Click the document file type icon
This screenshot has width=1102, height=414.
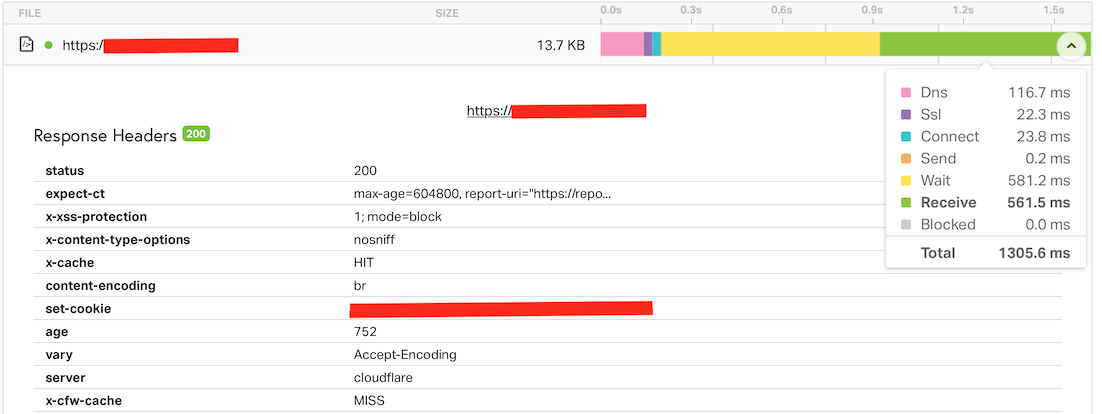click(x=28, y=44)
